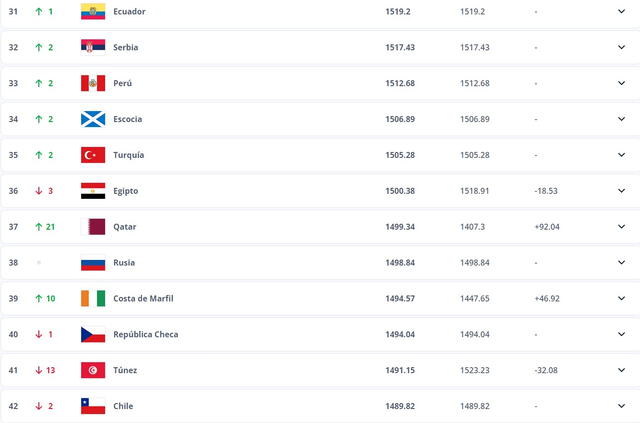Click the Serbia flag icon
Viewport: 640px width, 423px height.
tap(93, 47)
